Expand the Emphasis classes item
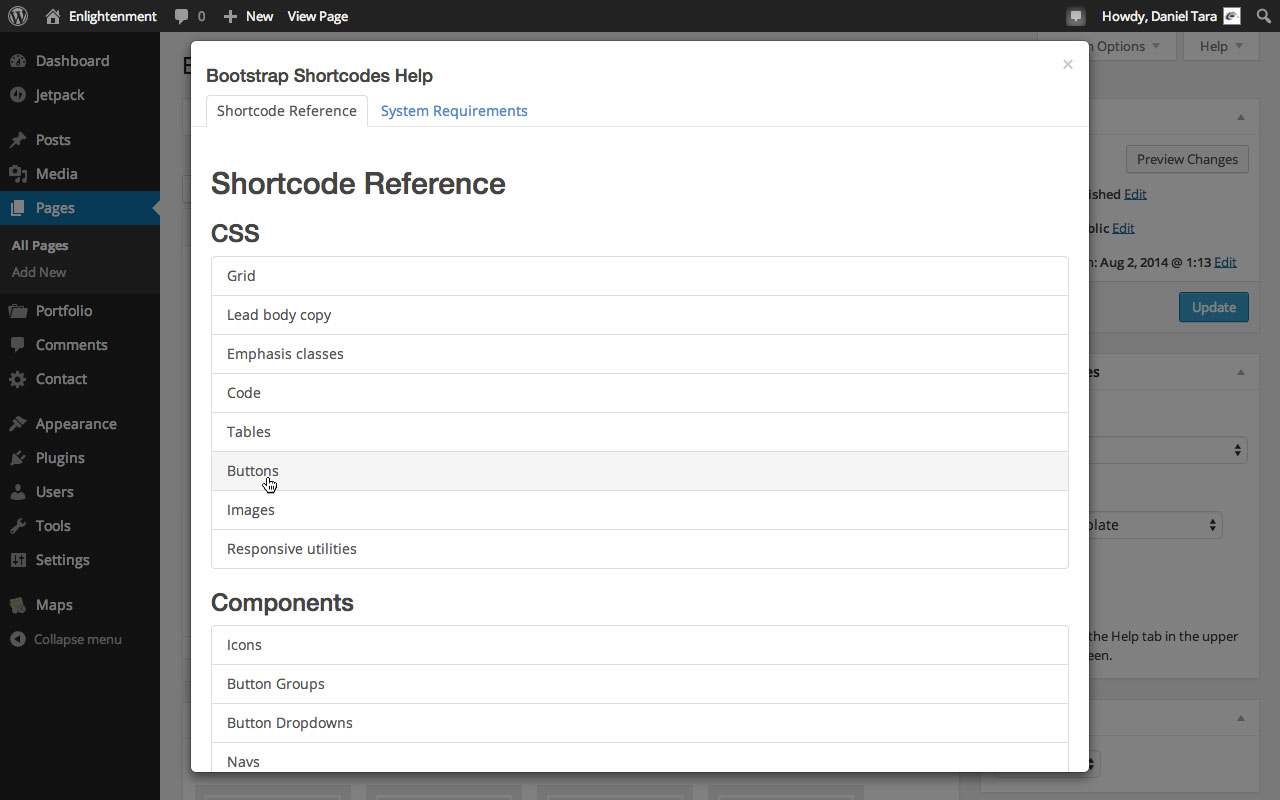 640,354
